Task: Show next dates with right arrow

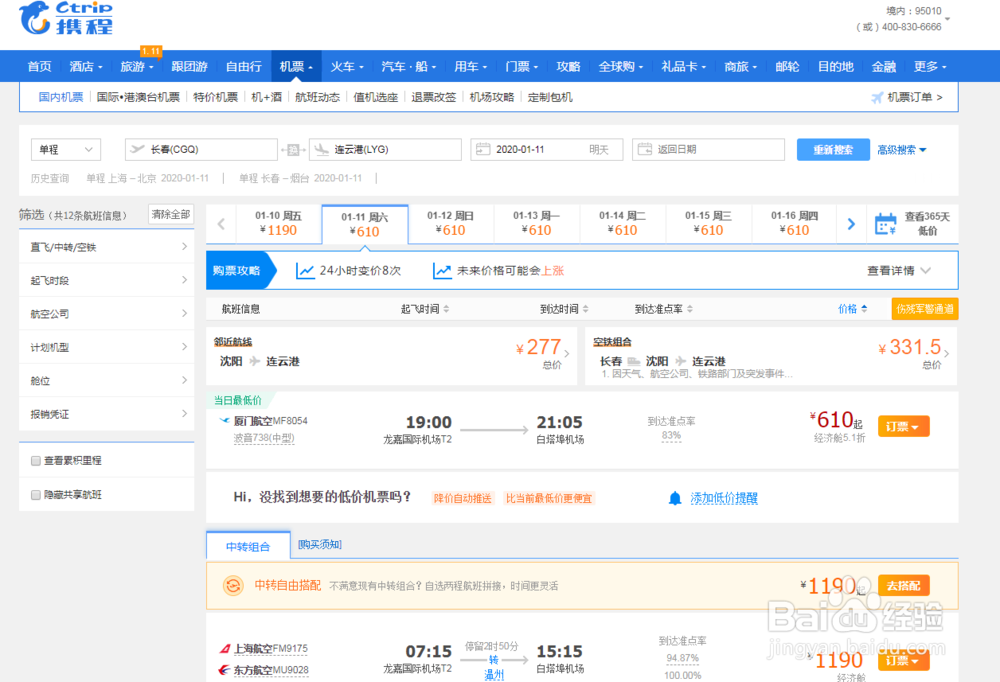Action: pyautogui.click(x=851, y=224)
